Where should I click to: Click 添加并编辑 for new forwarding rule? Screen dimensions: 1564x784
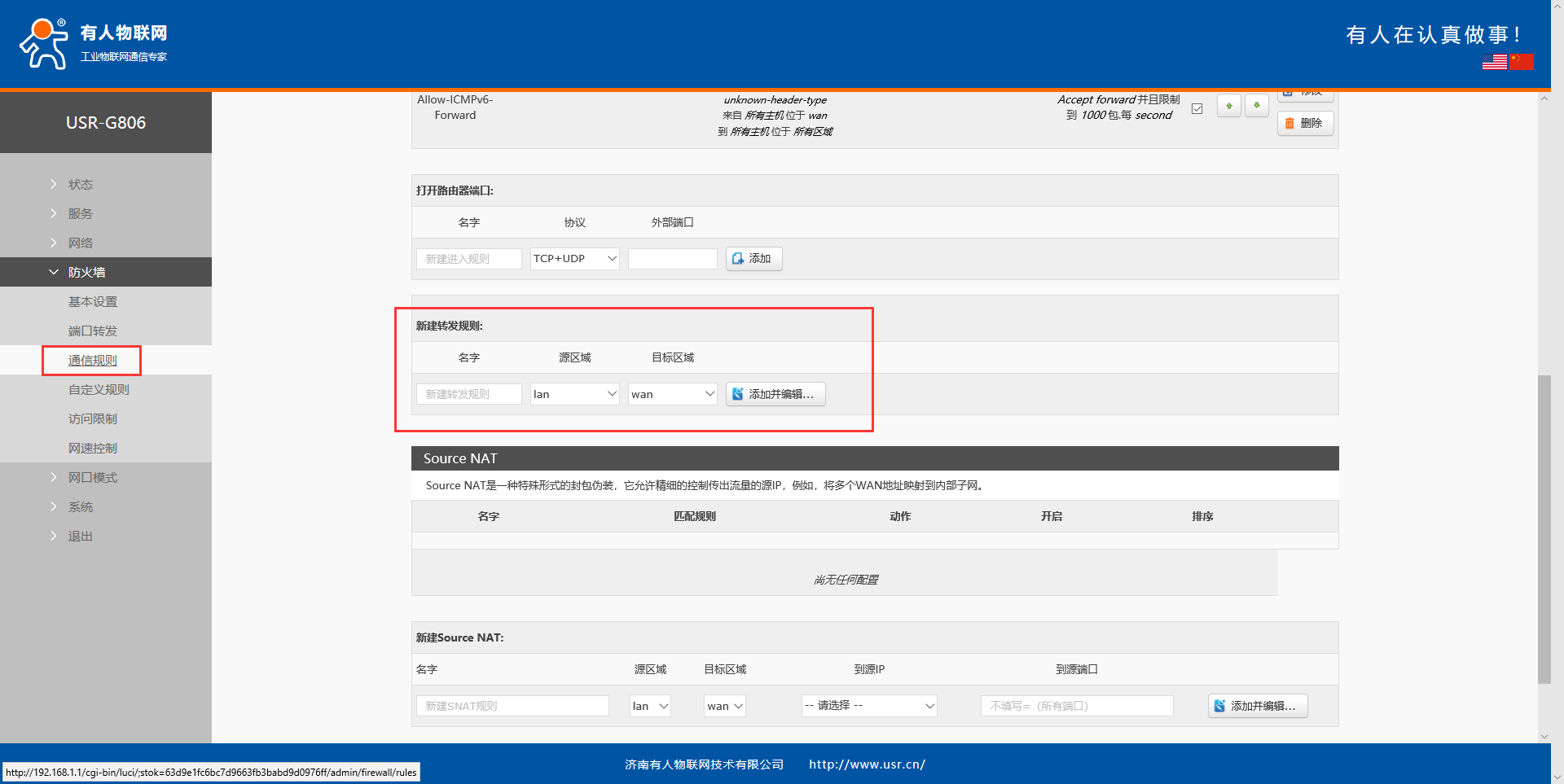775,394
